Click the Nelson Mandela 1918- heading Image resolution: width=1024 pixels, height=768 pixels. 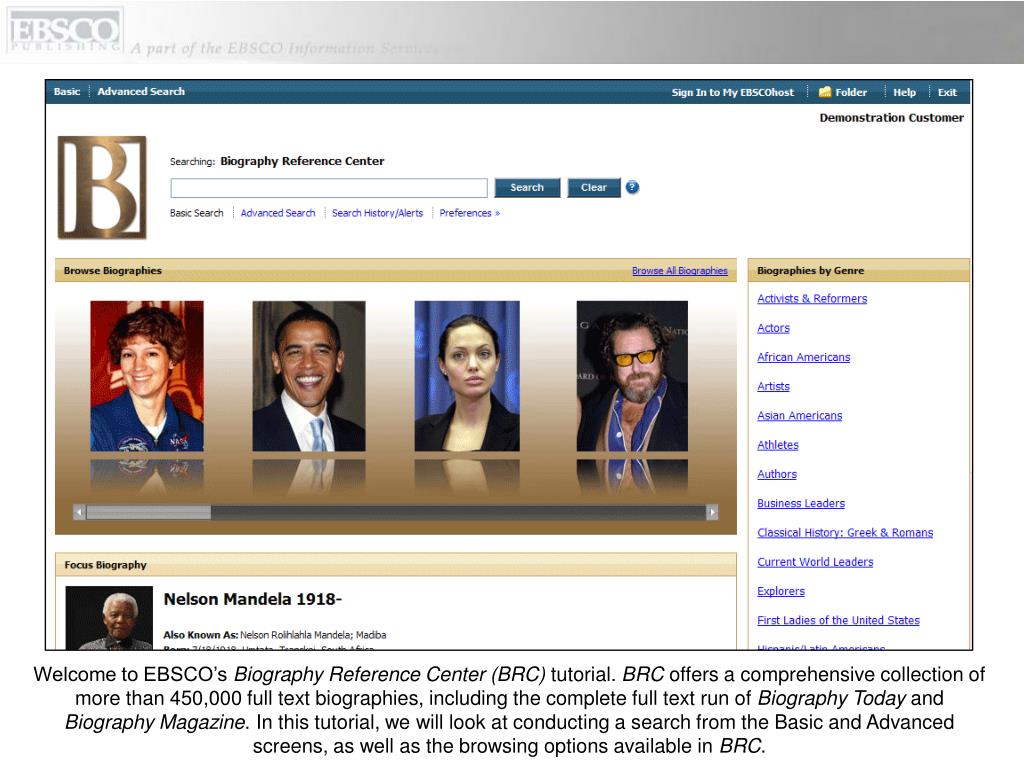pos(253,599)
